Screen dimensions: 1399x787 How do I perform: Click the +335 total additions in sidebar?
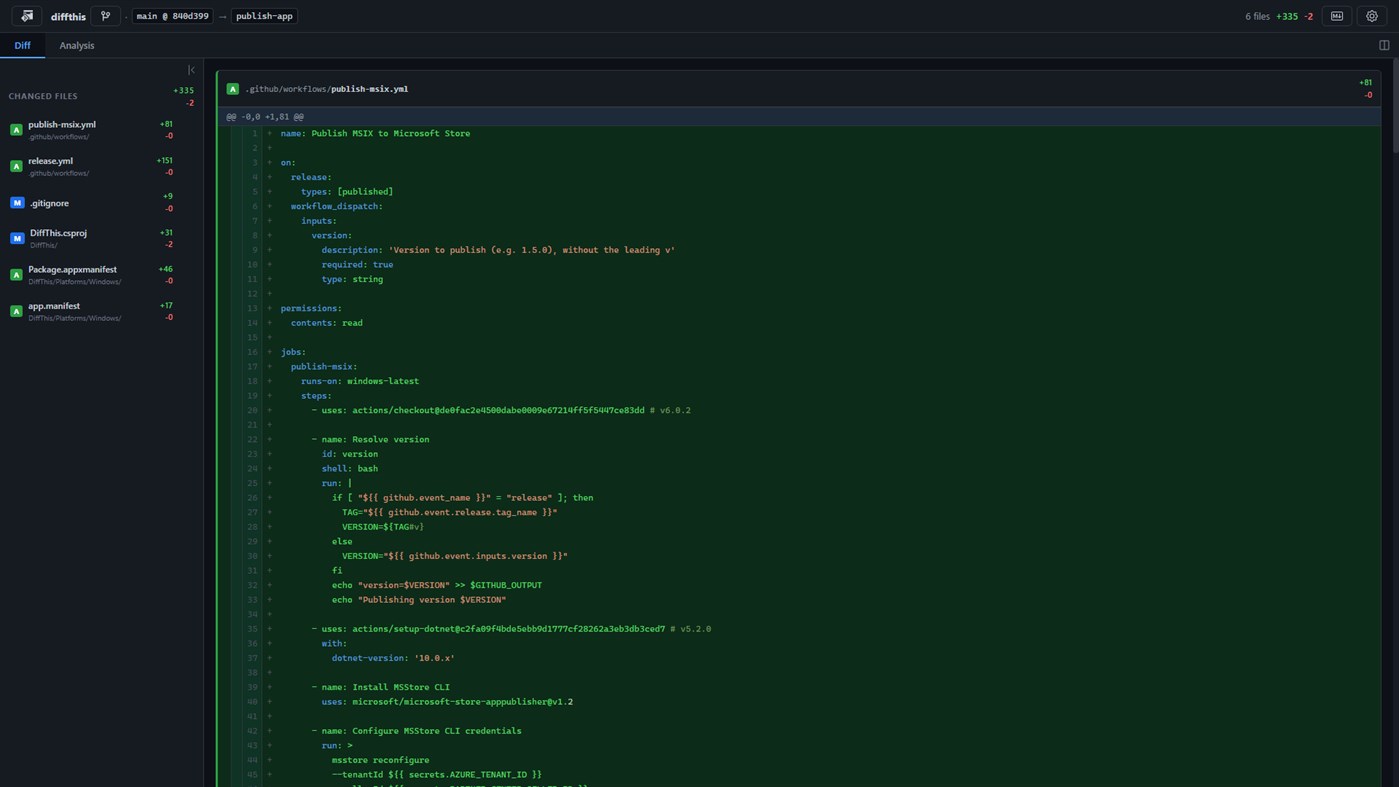pos(183,90)
